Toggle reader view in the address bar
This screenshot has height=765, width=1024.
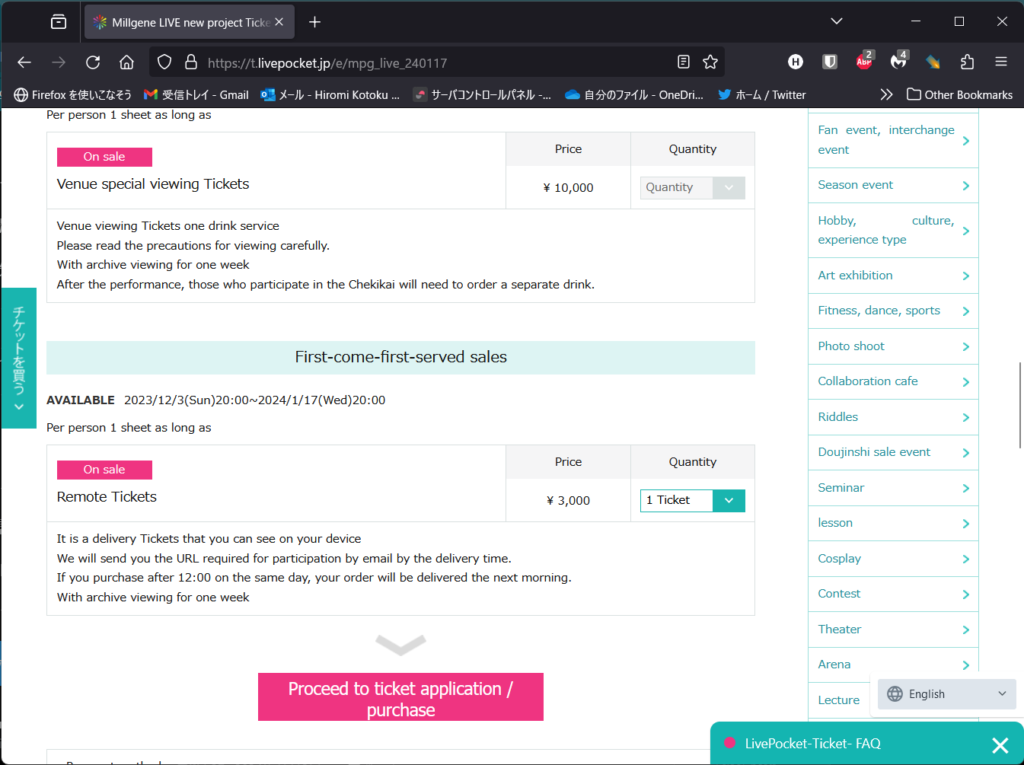click(x=683, y=62)
